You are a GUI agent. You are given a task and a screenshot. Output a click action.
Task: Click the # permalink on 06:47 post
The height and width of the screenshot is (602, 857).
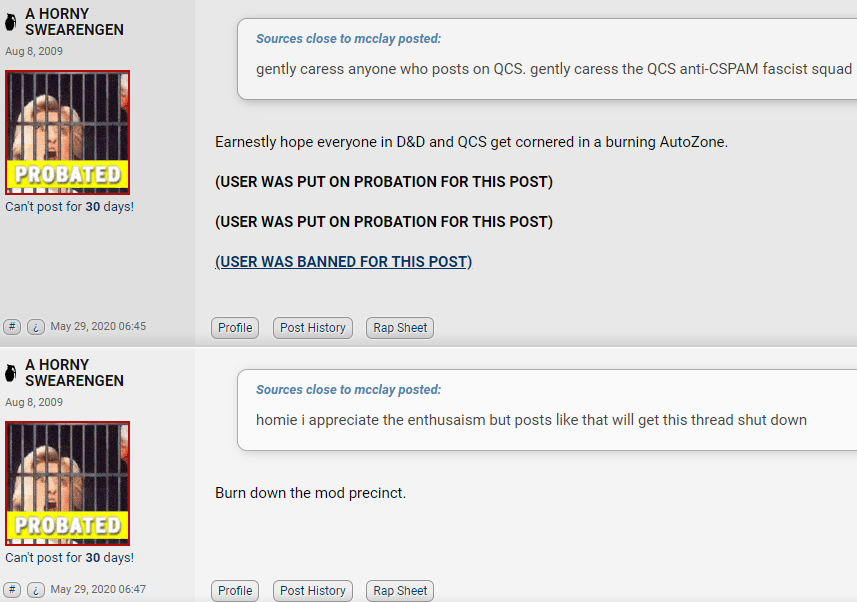[x=12, y=590]
